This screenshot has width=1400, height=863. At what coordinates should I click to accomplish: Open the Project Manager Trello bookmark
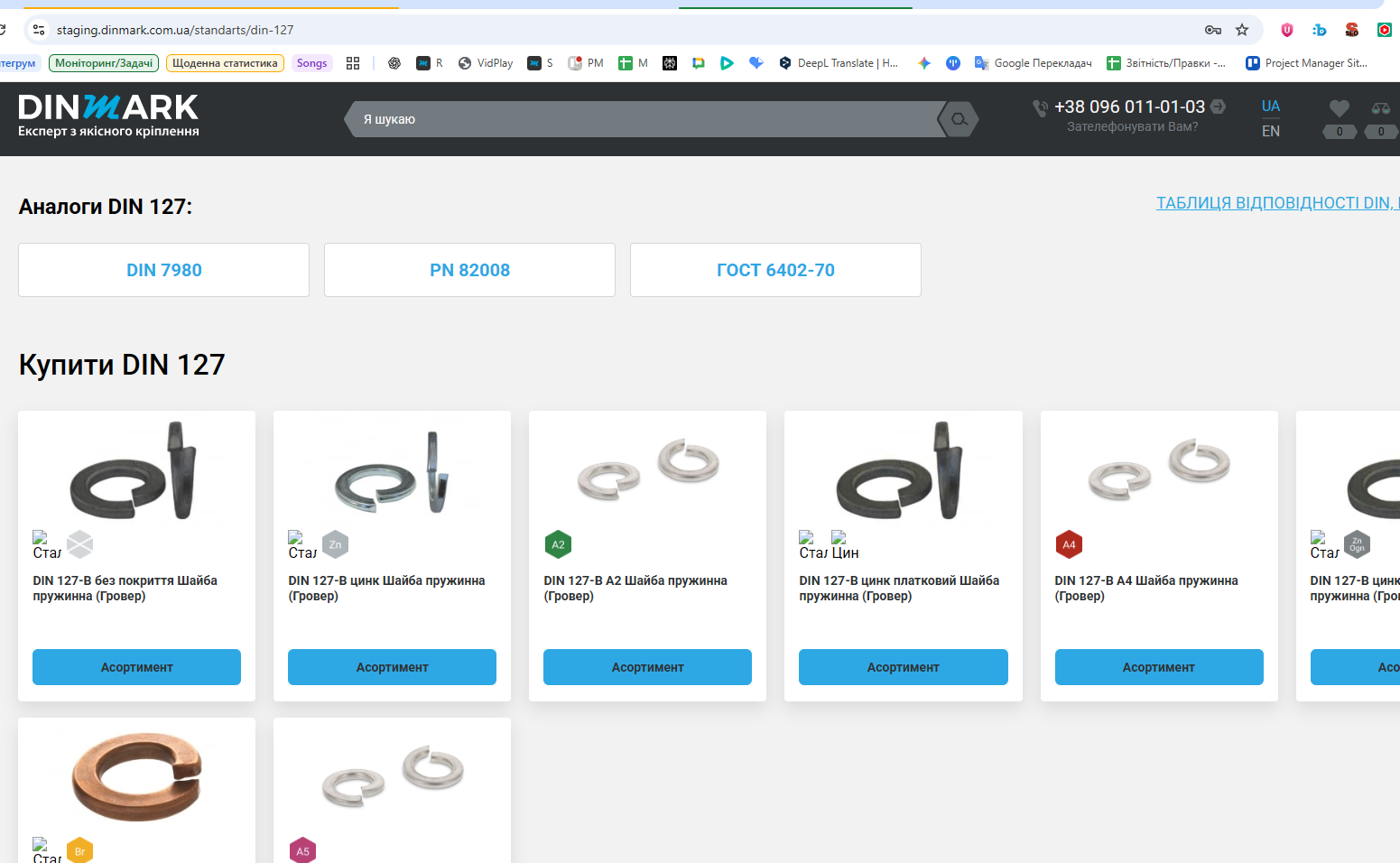1306,63
